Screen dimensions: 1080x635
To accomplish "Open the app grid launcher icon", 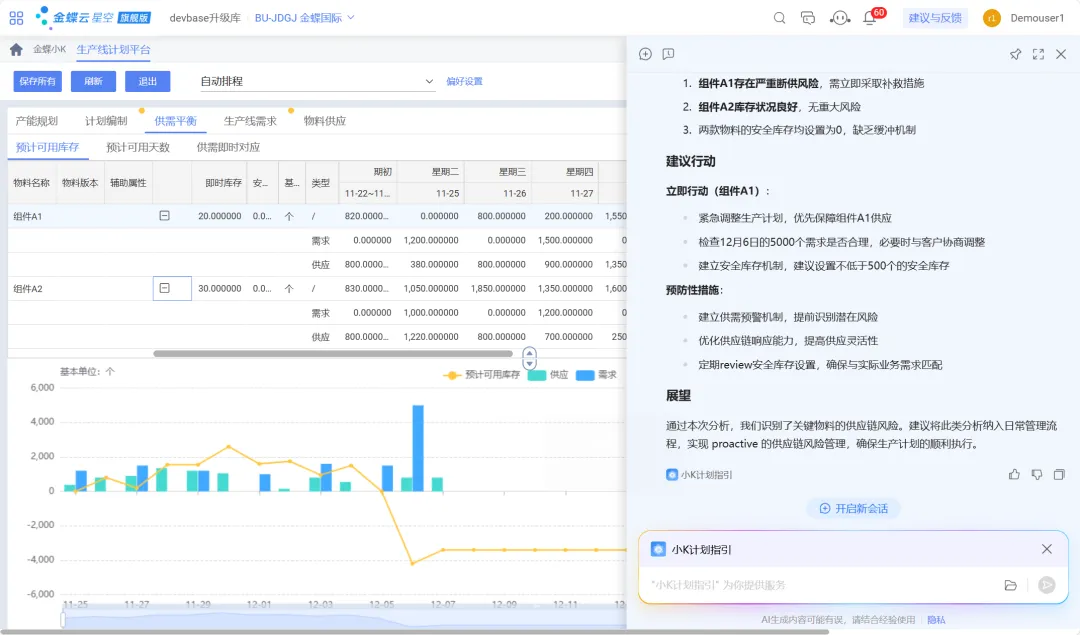I will point(16,17).
